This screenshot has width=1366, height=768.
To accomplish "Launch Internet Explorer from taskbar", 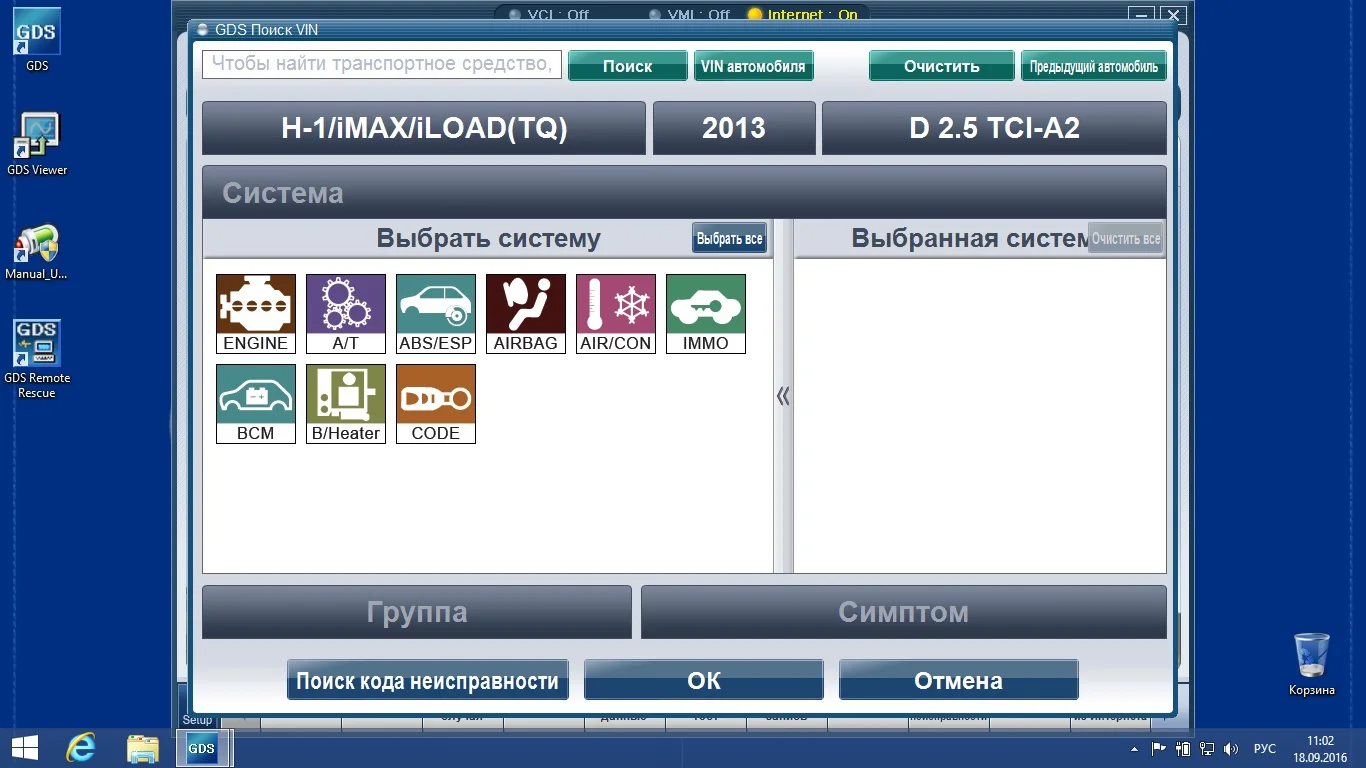I will coord(81,748).
